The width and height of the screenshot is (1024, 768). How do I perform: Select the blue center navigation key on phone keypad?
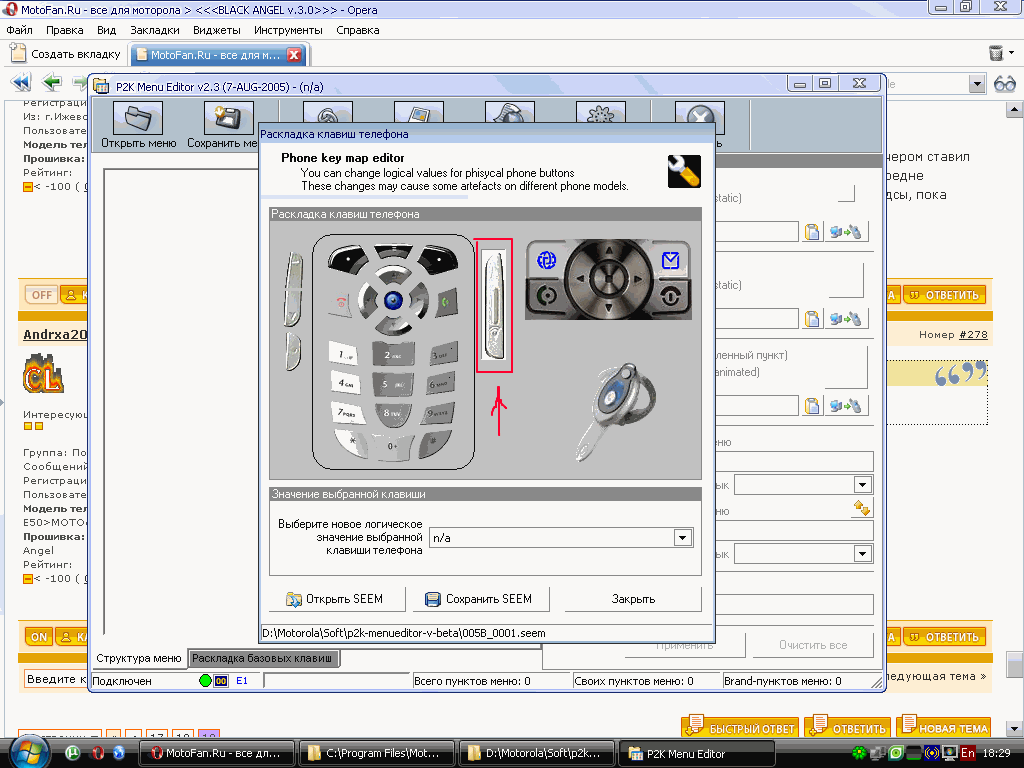(392, 300)
